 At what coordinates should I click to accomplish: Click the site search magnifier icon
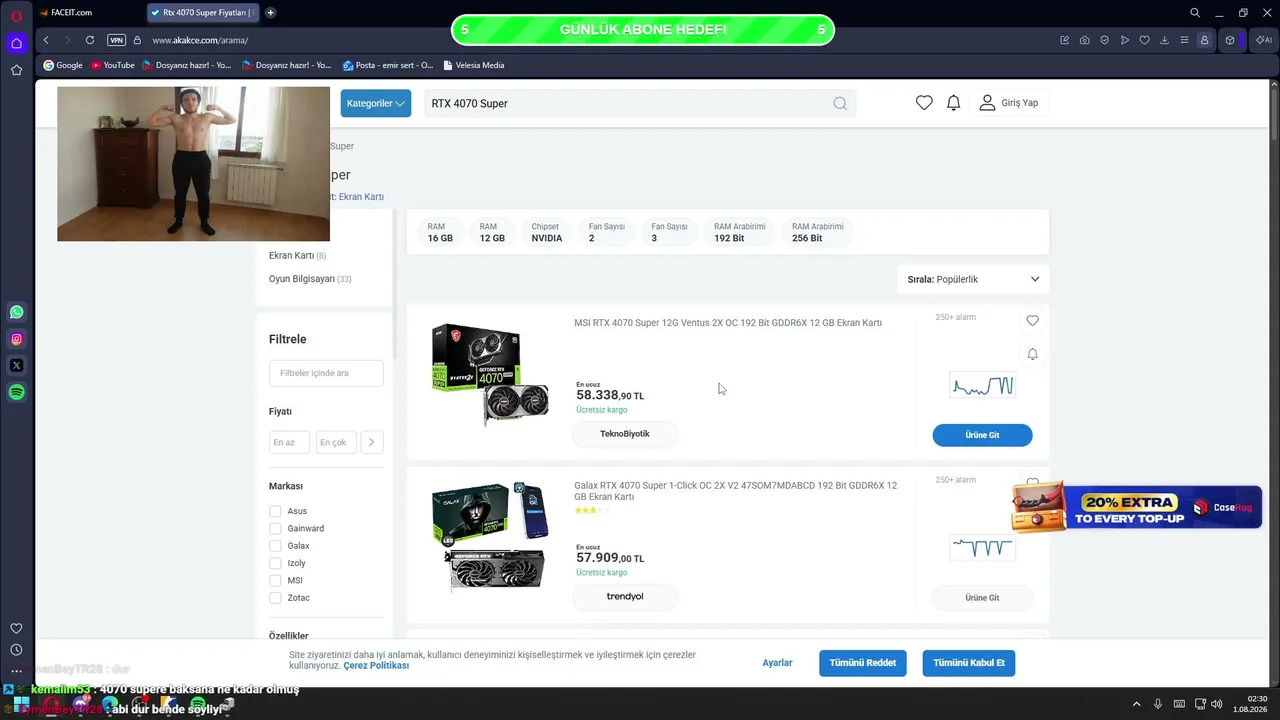point(840,103)
